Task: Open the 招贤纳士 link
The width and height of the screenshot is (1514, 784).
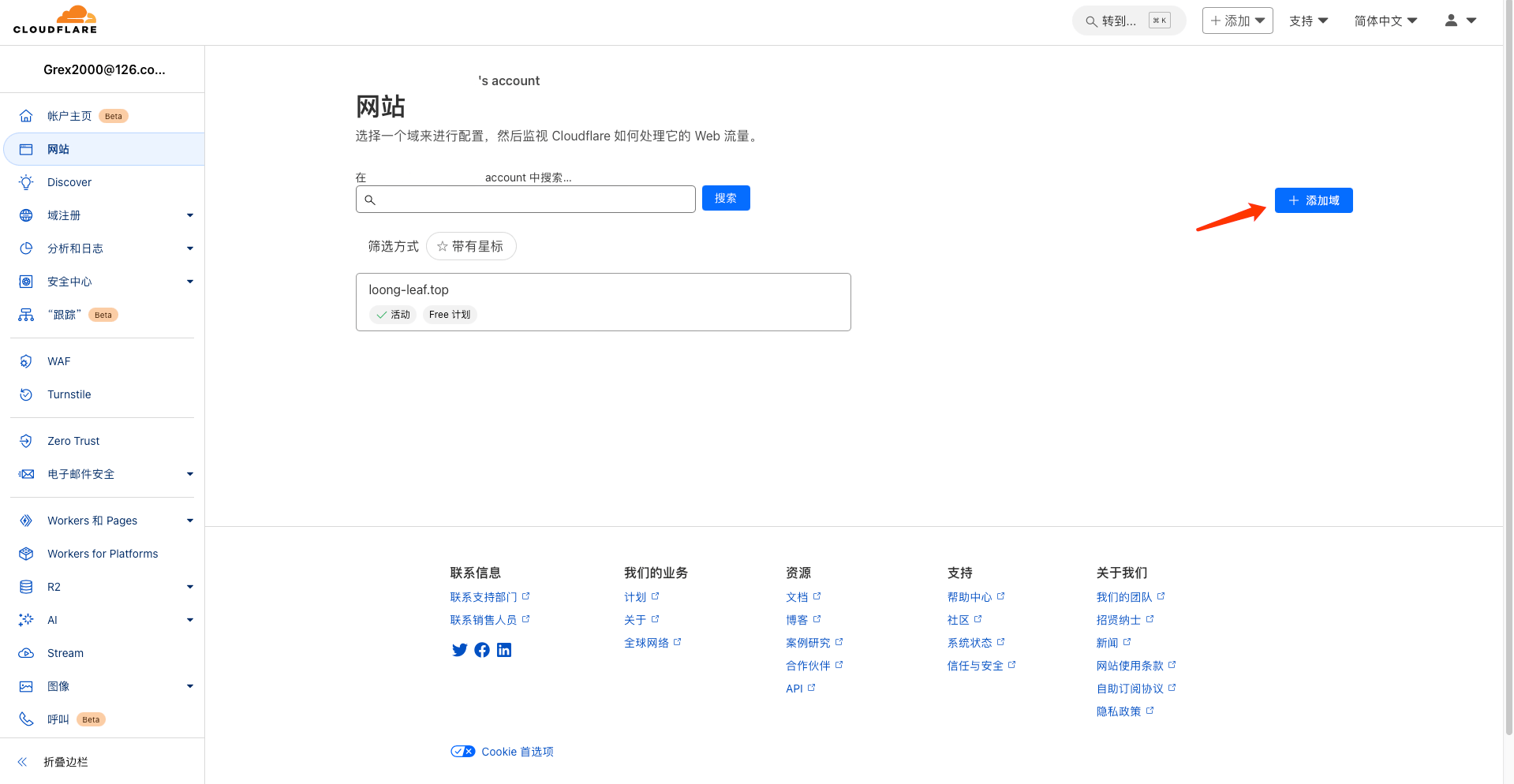Action: (x=1125, y=620)
